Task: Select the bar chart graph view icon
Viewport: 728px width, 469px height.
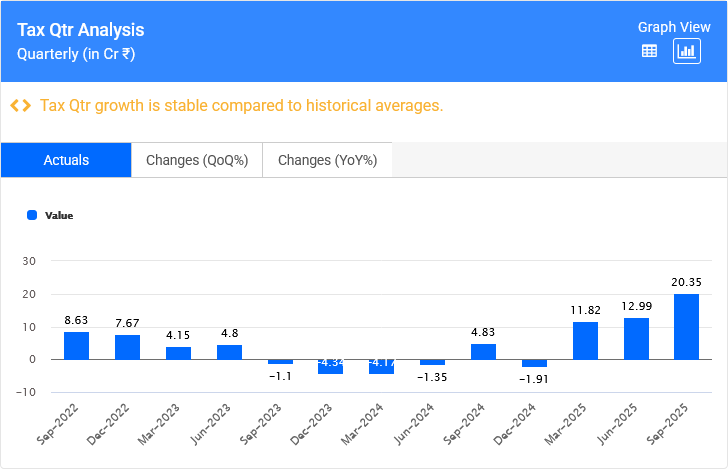Action: tap(686, 51)
